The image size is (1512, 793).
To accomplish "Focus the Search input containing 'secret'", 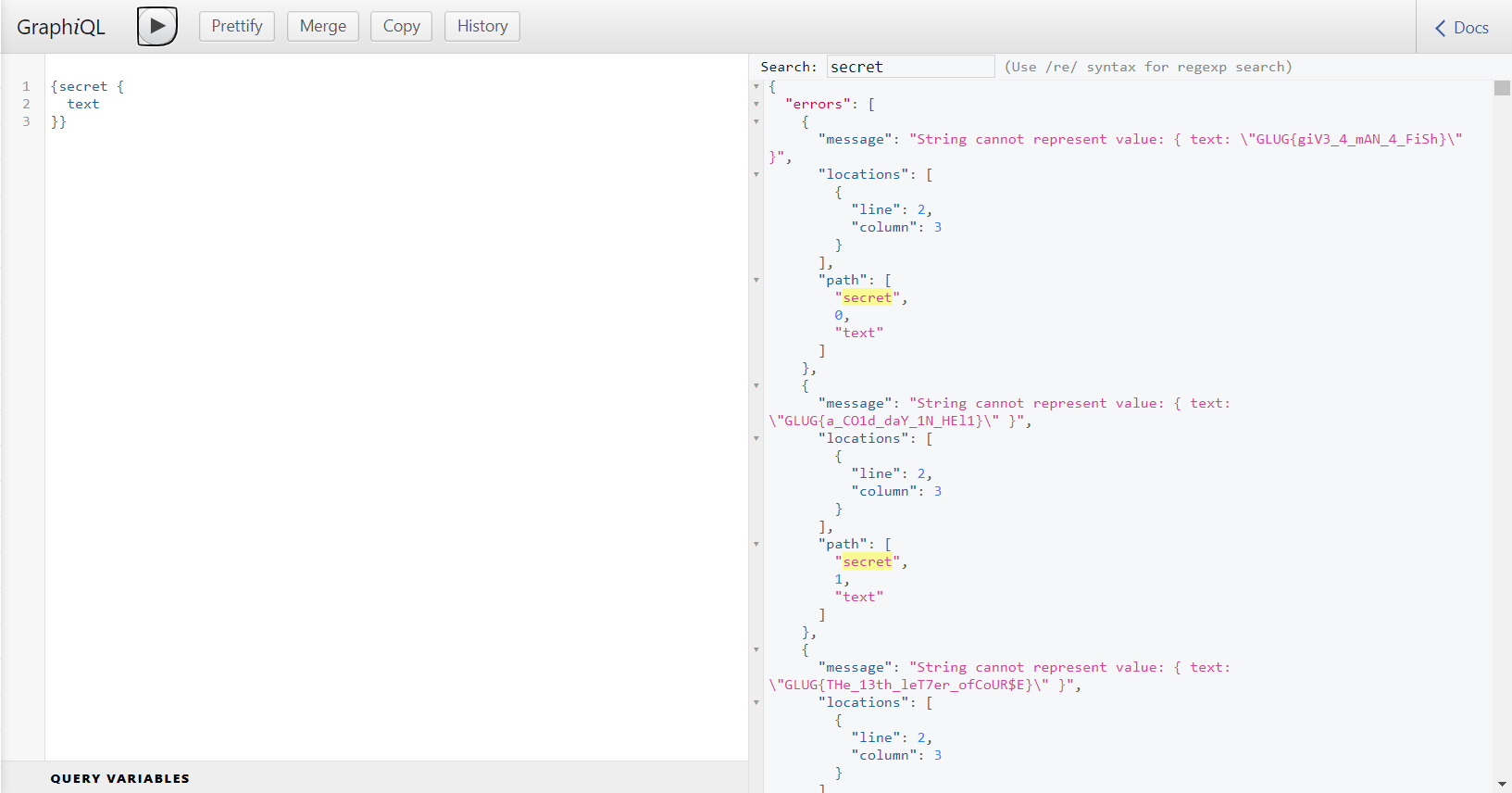I will (910, 67).
